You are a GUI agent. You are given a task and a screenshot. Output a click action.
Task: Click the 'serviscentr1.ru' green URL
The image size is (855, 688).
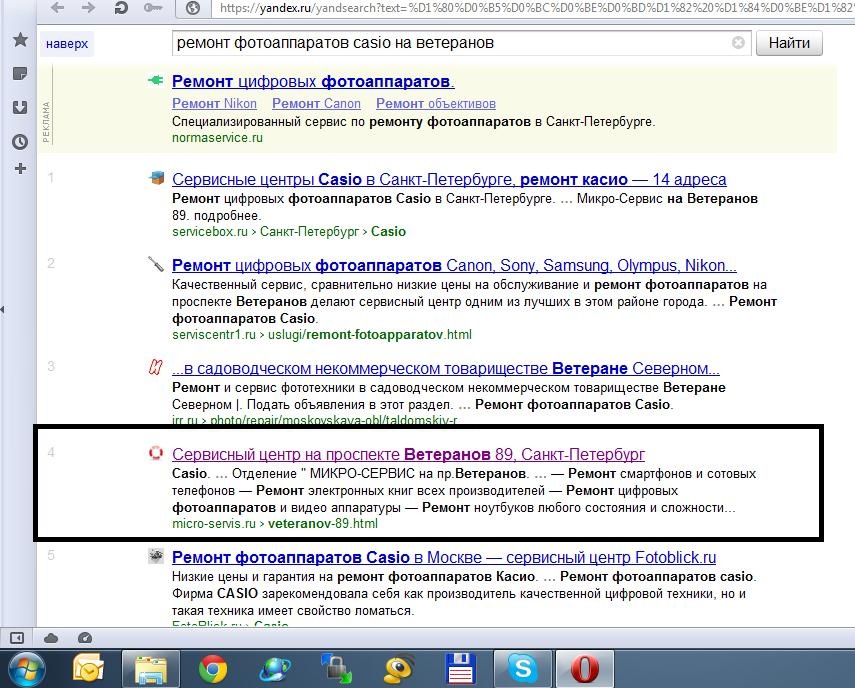click(x=214, y=335)
